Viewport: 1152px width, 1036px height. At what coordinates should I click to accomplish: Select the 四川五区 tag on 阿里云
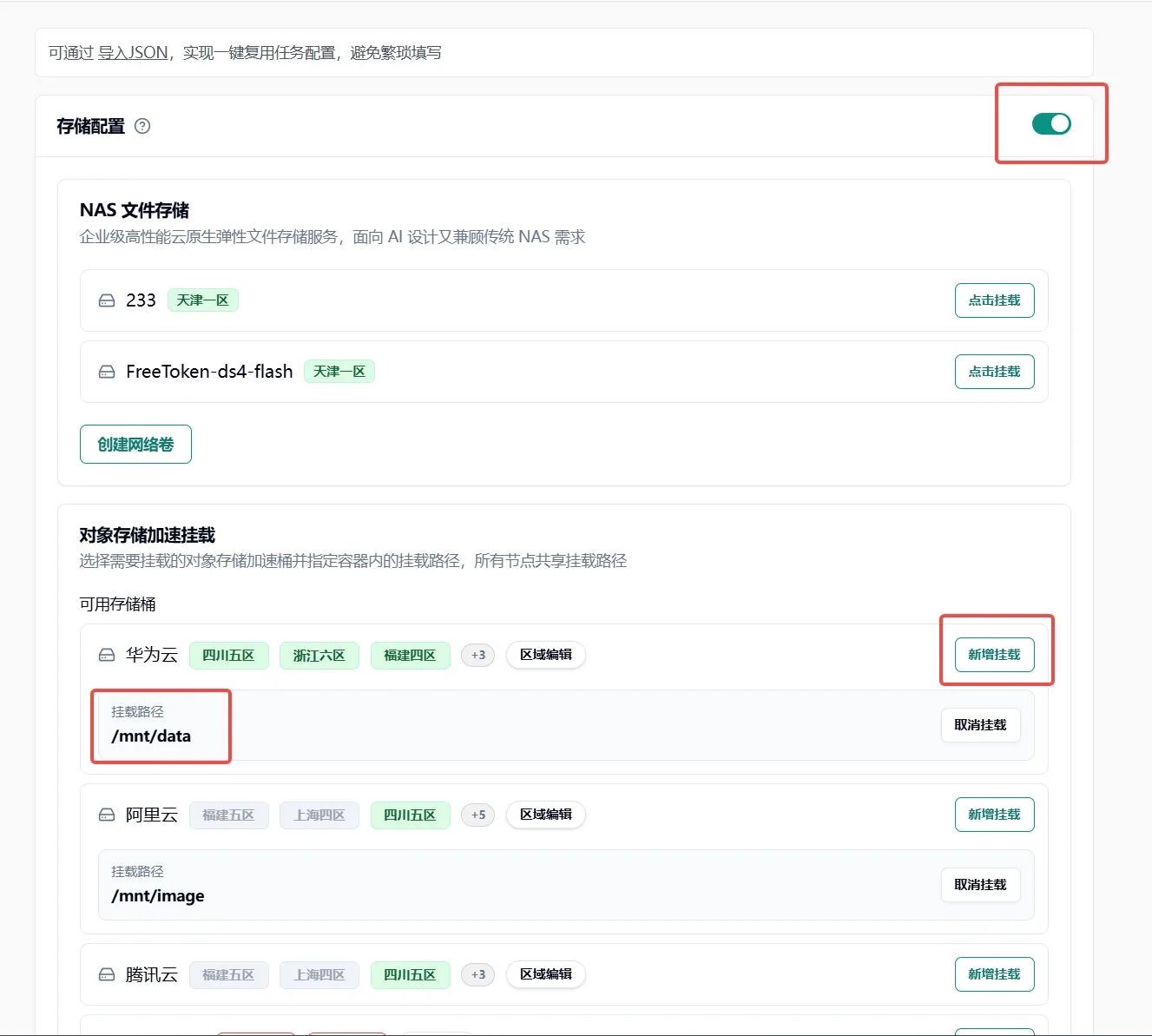tap(410, 815)
